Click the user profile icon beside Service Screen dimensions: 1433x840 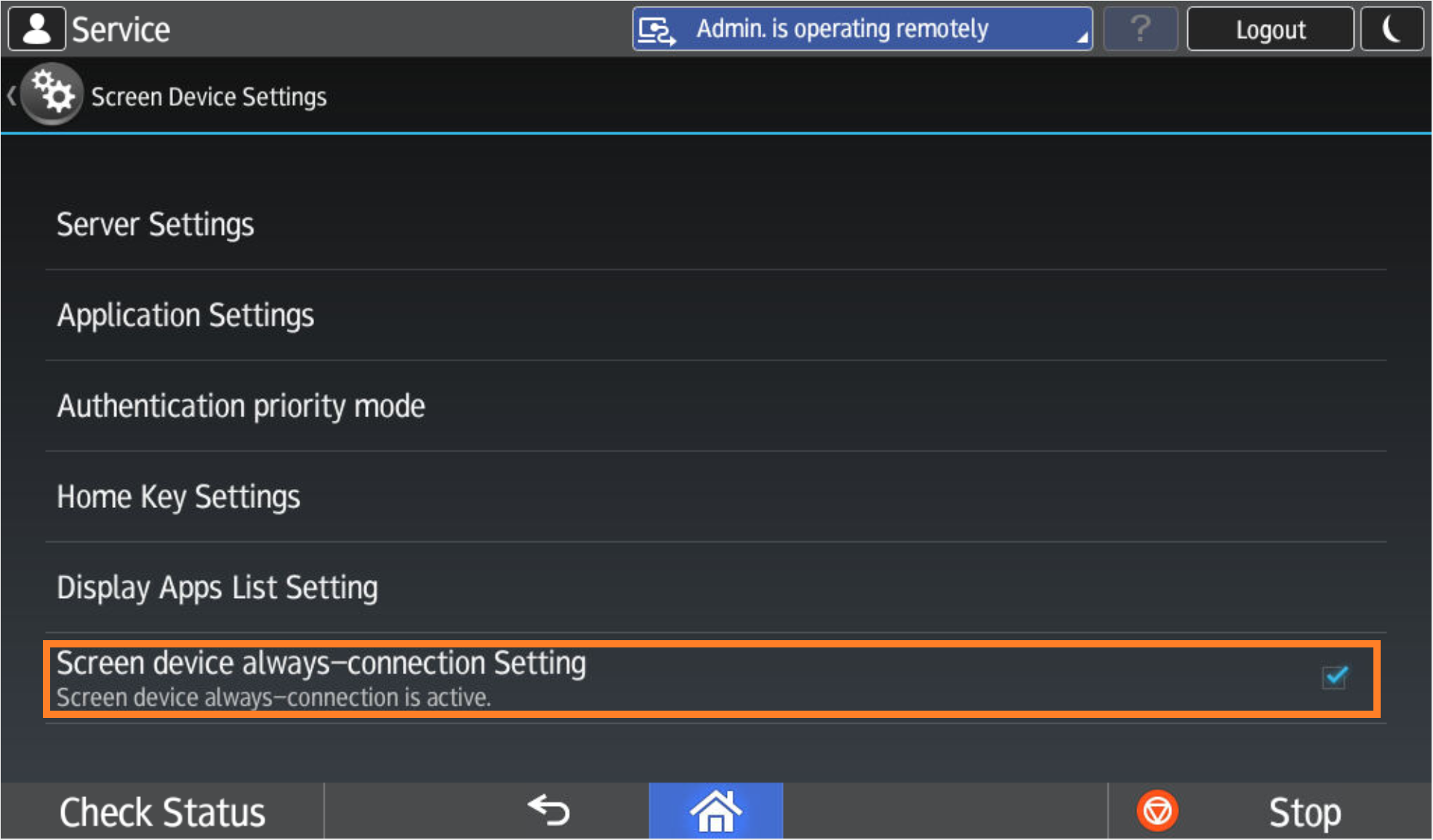pyautogui.click(x=36, y=29)
